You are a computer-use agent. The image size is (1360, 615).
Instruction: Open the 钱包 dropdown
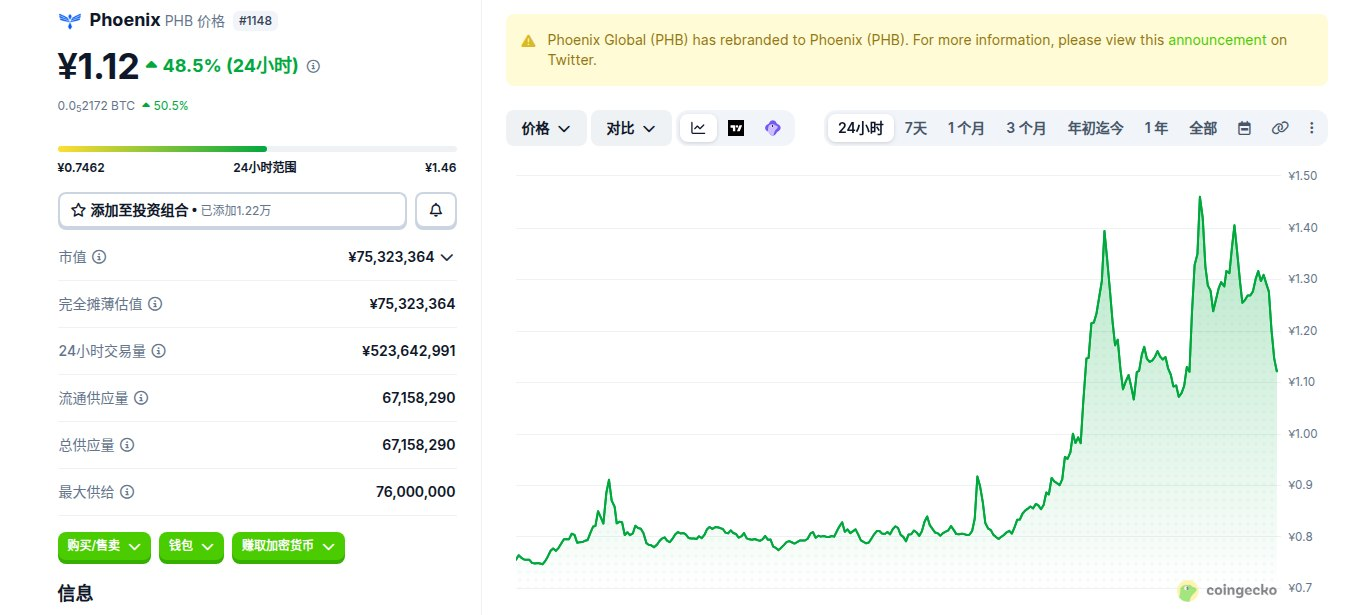192,546
